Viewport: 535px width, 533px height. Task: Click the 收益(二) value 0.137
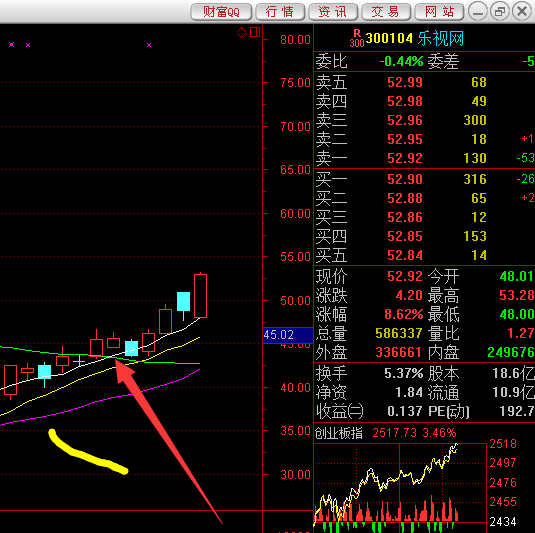coord(405,411)
